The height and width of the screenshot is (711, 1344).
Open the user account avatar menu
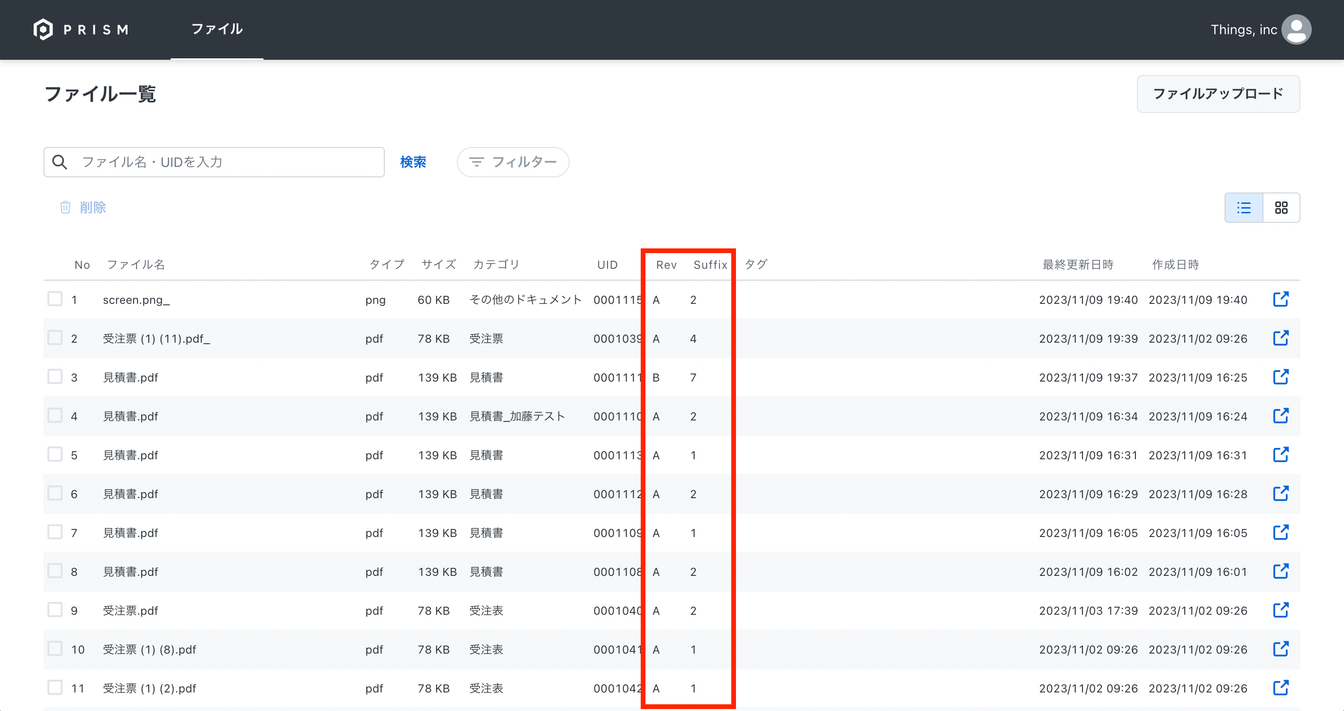coord(1296,30)
